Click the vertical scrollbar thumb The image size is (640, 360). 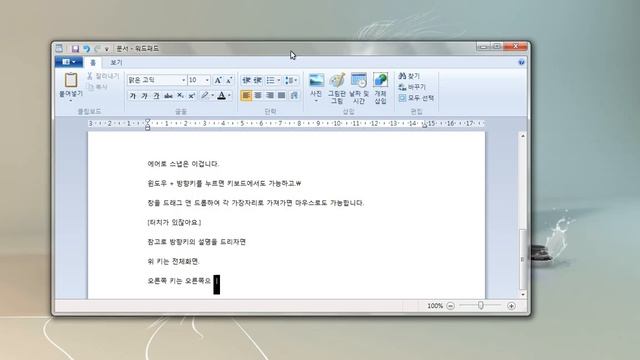[x=523, y=259]
